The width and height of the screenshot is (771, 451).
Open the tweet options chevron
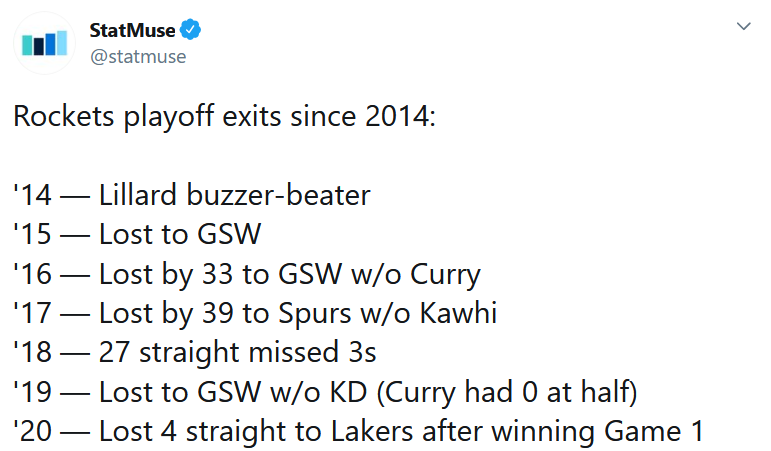(x=743, y=26)
